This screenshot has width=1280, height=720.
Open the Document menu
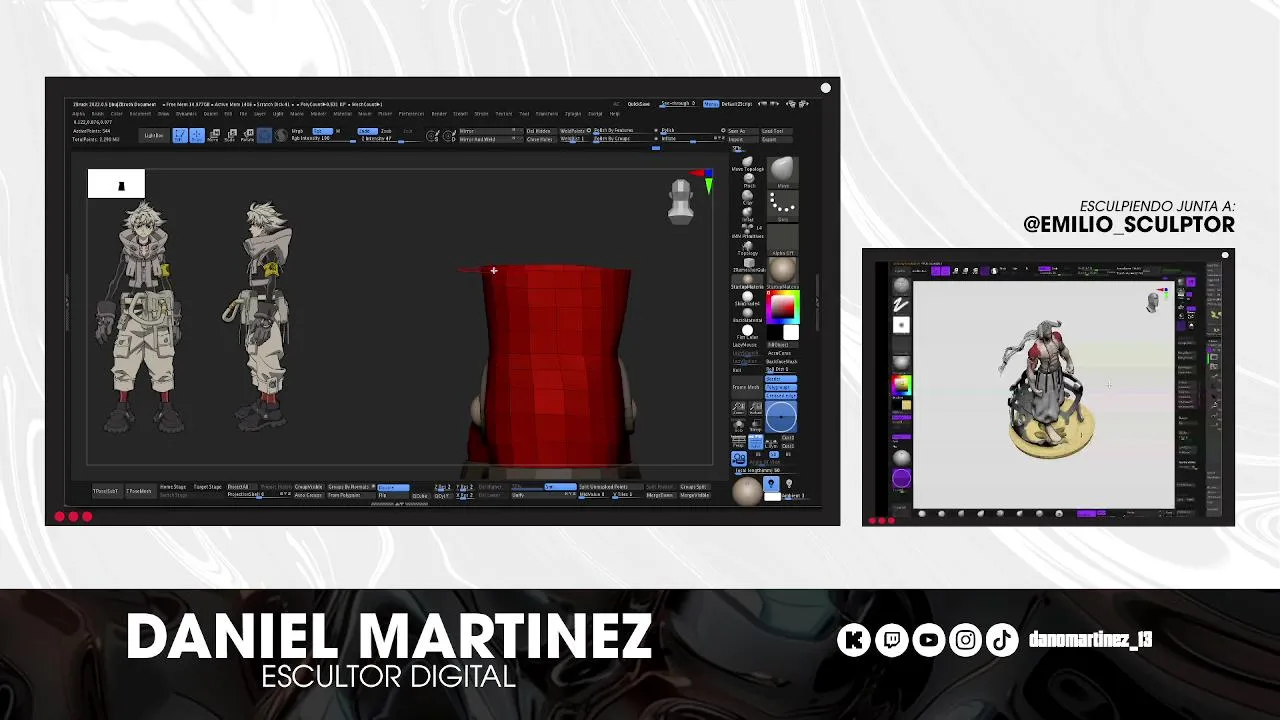click(x=141, y=114)
